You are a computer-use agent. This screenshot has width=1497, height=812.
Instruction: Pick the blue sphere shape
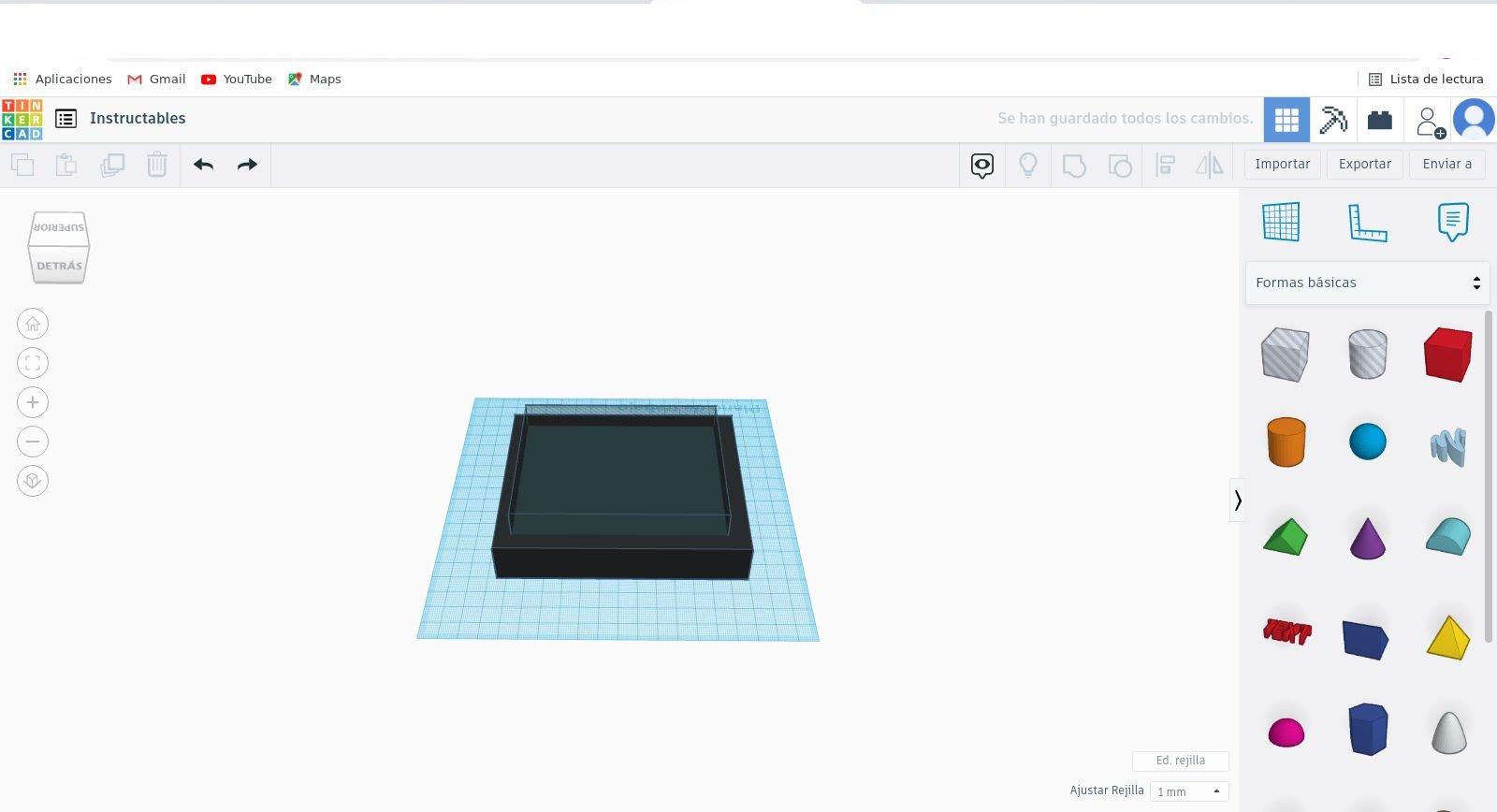pyautogui.click(x=1367, y=442)
